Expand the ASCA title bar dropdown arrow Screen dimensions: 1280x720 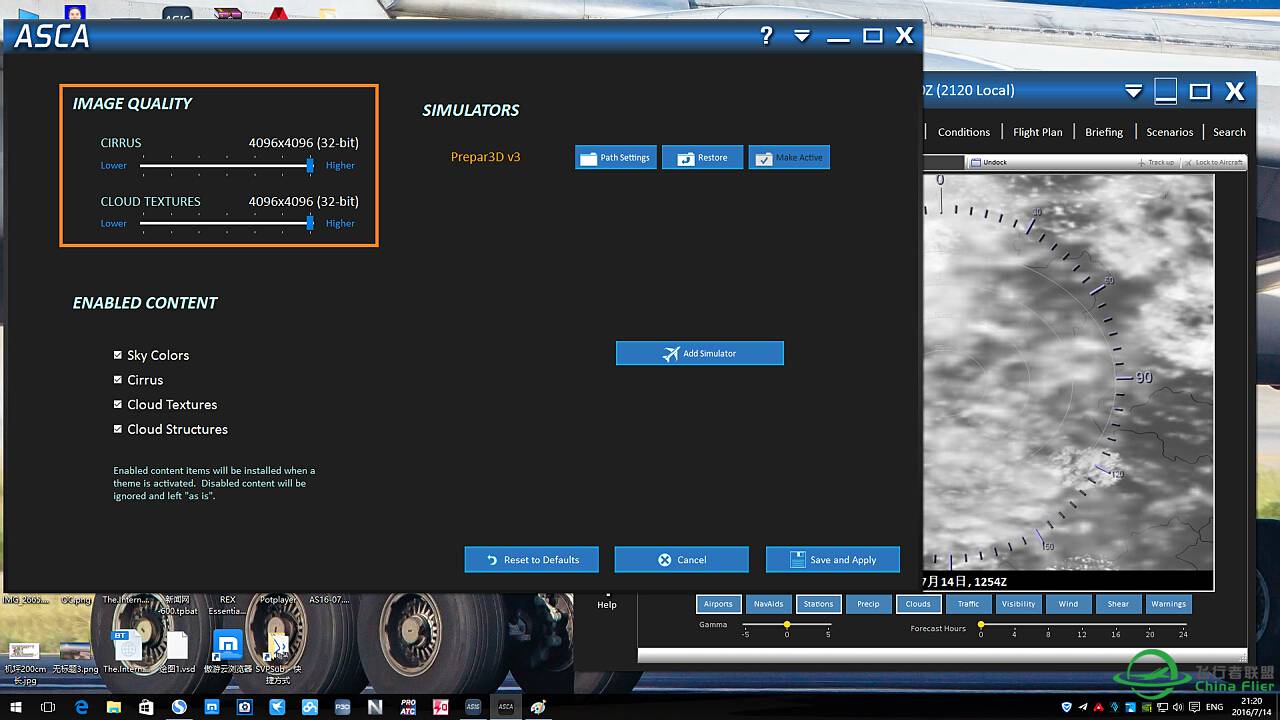pos(802,36)
